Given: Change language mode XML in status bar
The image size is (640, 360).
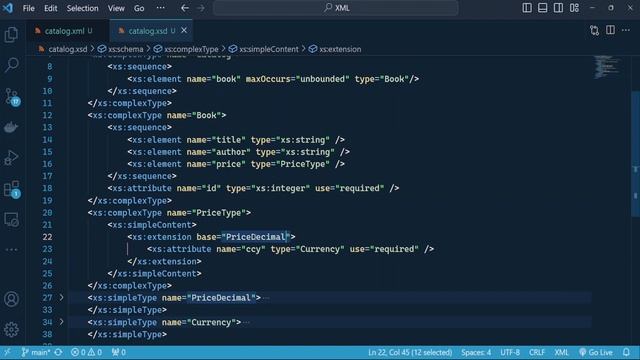Looking at the screenshot, I should (x=561, y=352).
